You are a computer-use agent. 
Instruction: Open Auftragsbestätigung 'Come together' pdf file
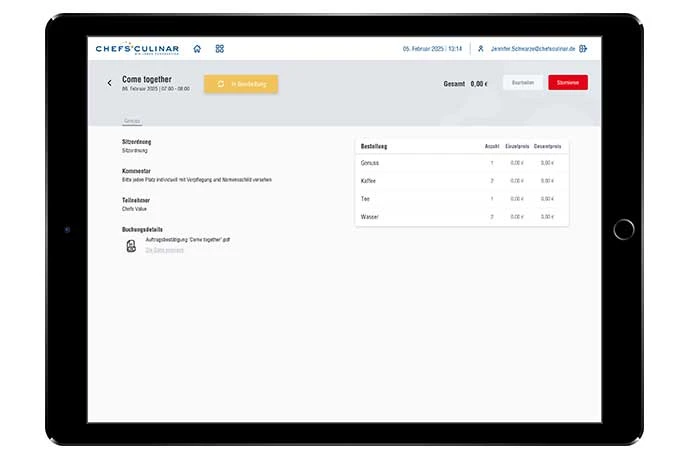click(x=188, y=241)
